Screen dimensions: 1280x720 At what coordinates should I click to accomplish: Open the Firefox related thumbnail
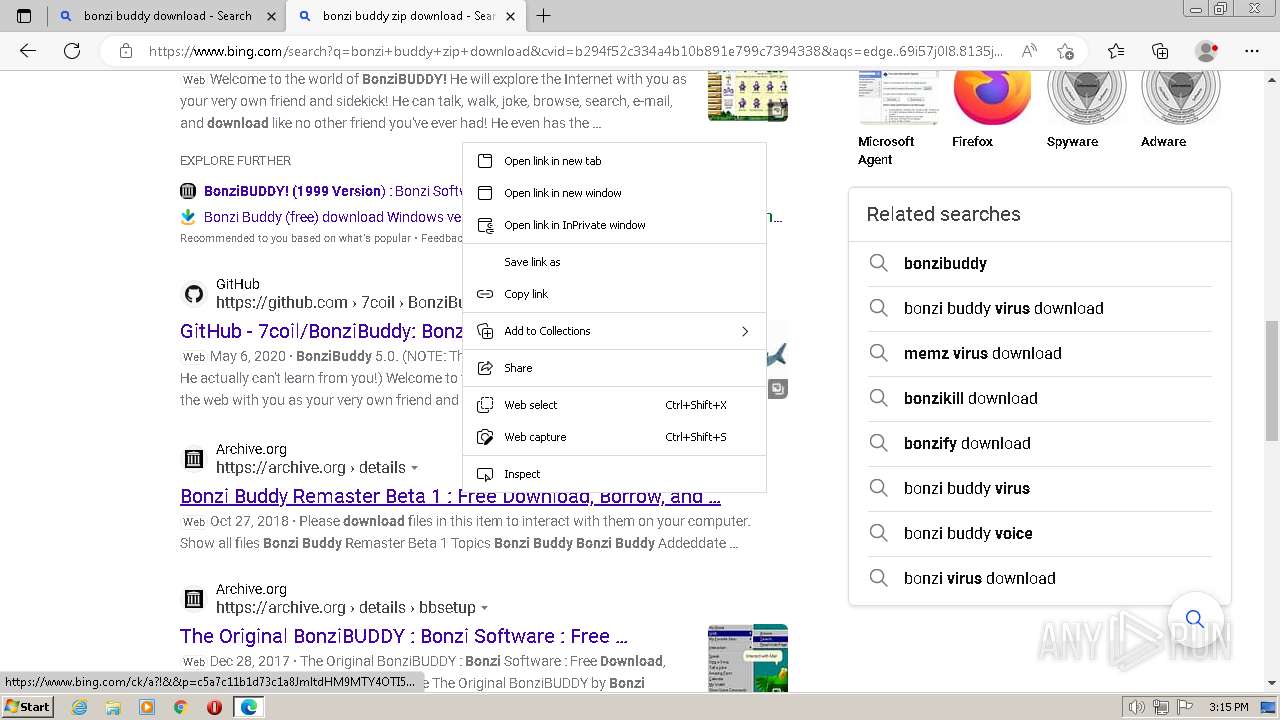992,98
